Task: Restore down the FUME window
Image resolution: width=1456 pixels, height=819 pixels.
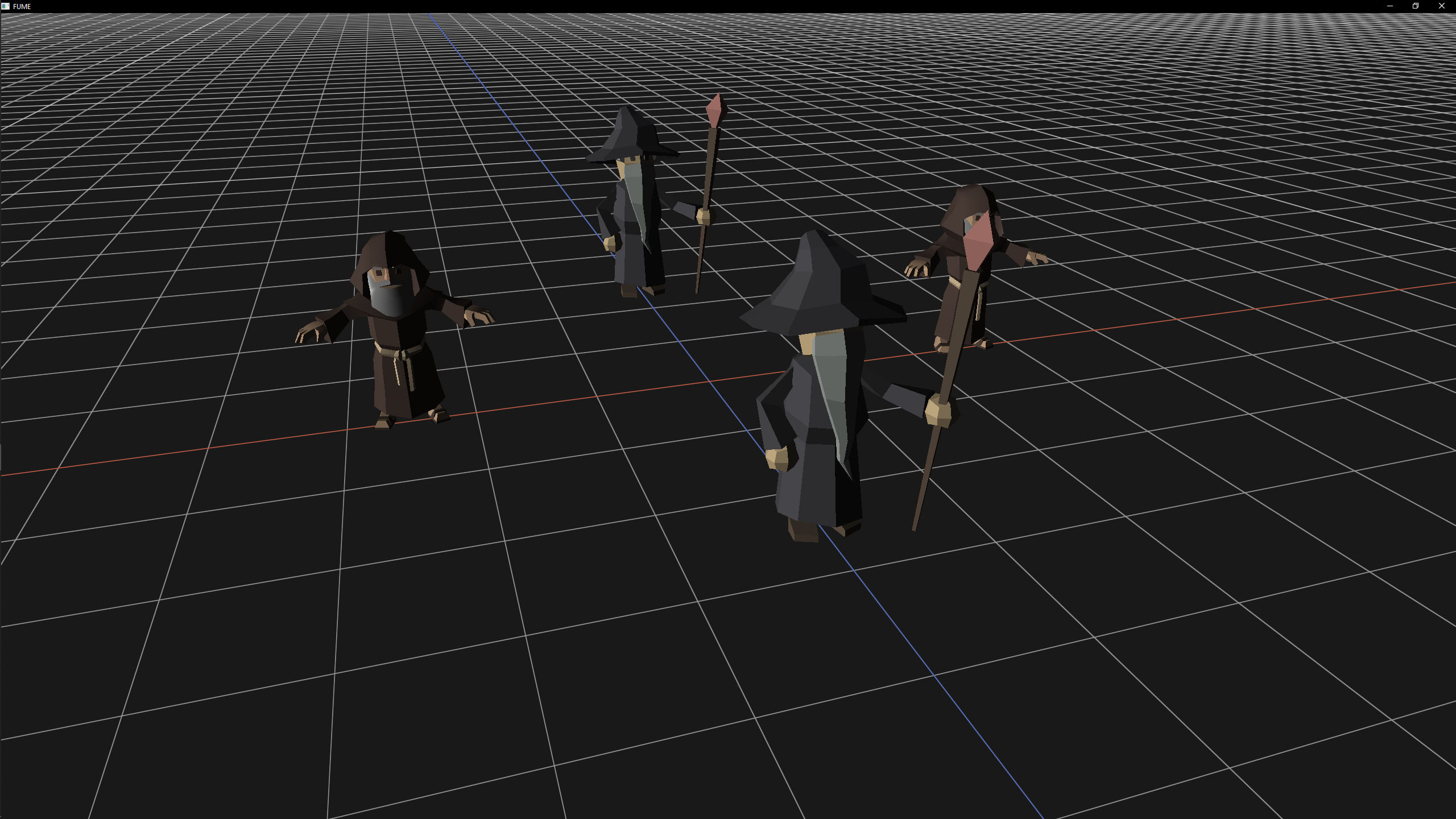Action: [x=1416, y=6]
